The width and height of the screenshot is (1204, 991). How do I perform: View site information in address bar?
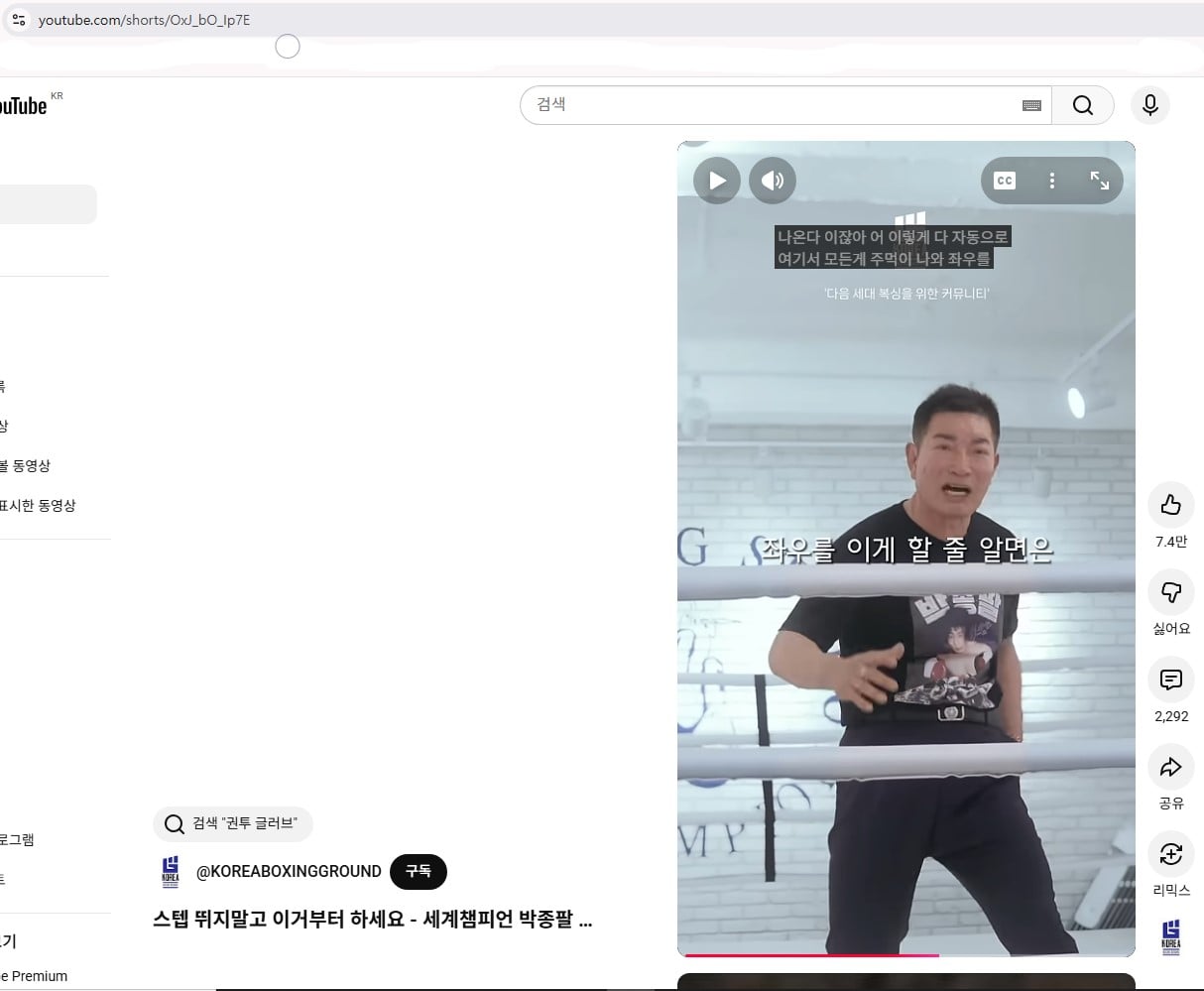pos(19,20)
